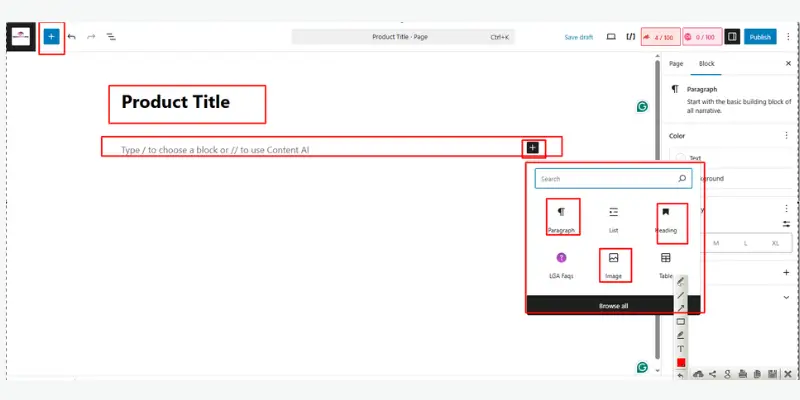Select the line tool in capture toolbar

click(x=681, y=295)
